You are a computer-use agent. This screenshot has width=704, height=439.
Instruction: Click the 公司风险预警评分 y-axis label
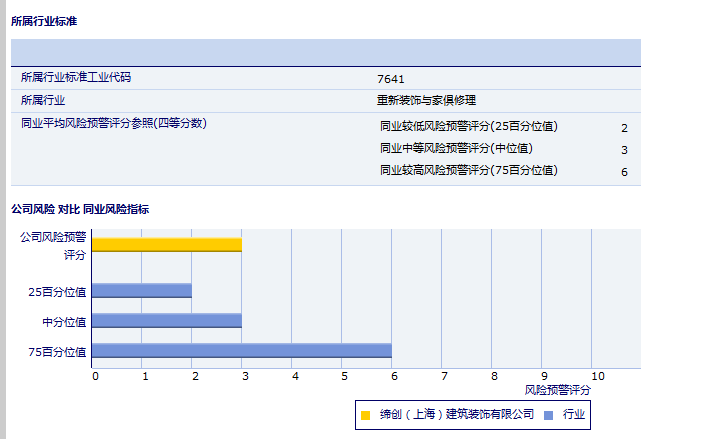tap(53, 246)
